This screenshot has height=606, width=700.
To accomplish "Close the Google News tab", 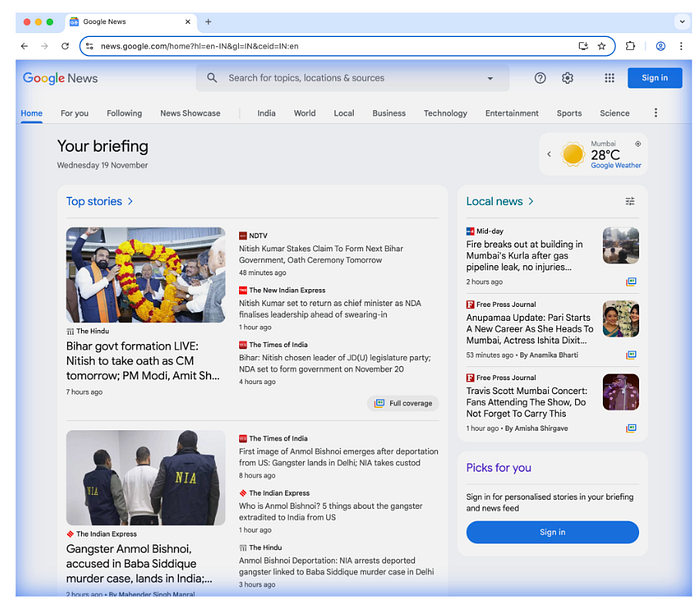I will click(x=188, y=21).
